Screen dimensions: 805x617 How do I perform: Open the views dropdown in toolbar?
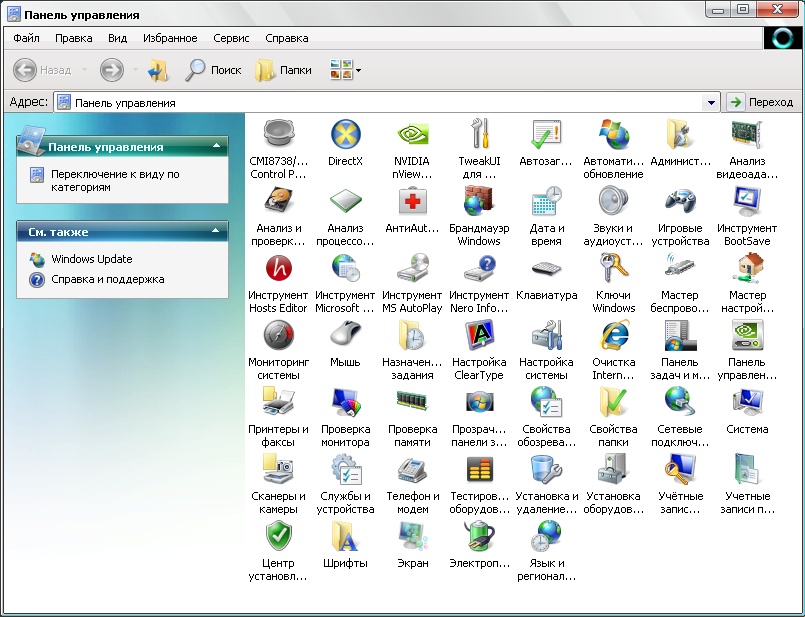tap(345, 70)
